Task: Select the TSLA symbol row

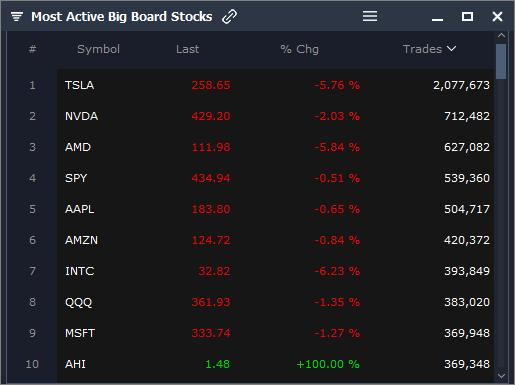Action: coord(275,85)
